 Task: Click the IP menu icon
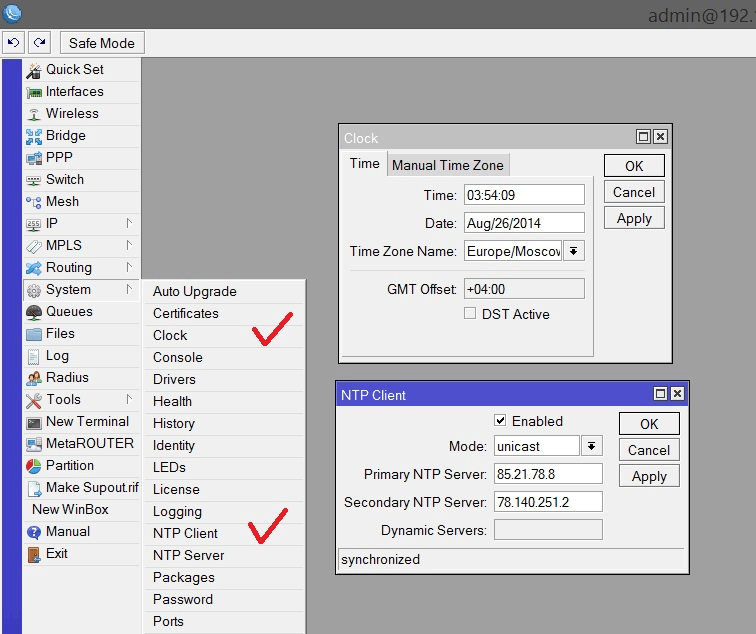pos(34,224)
